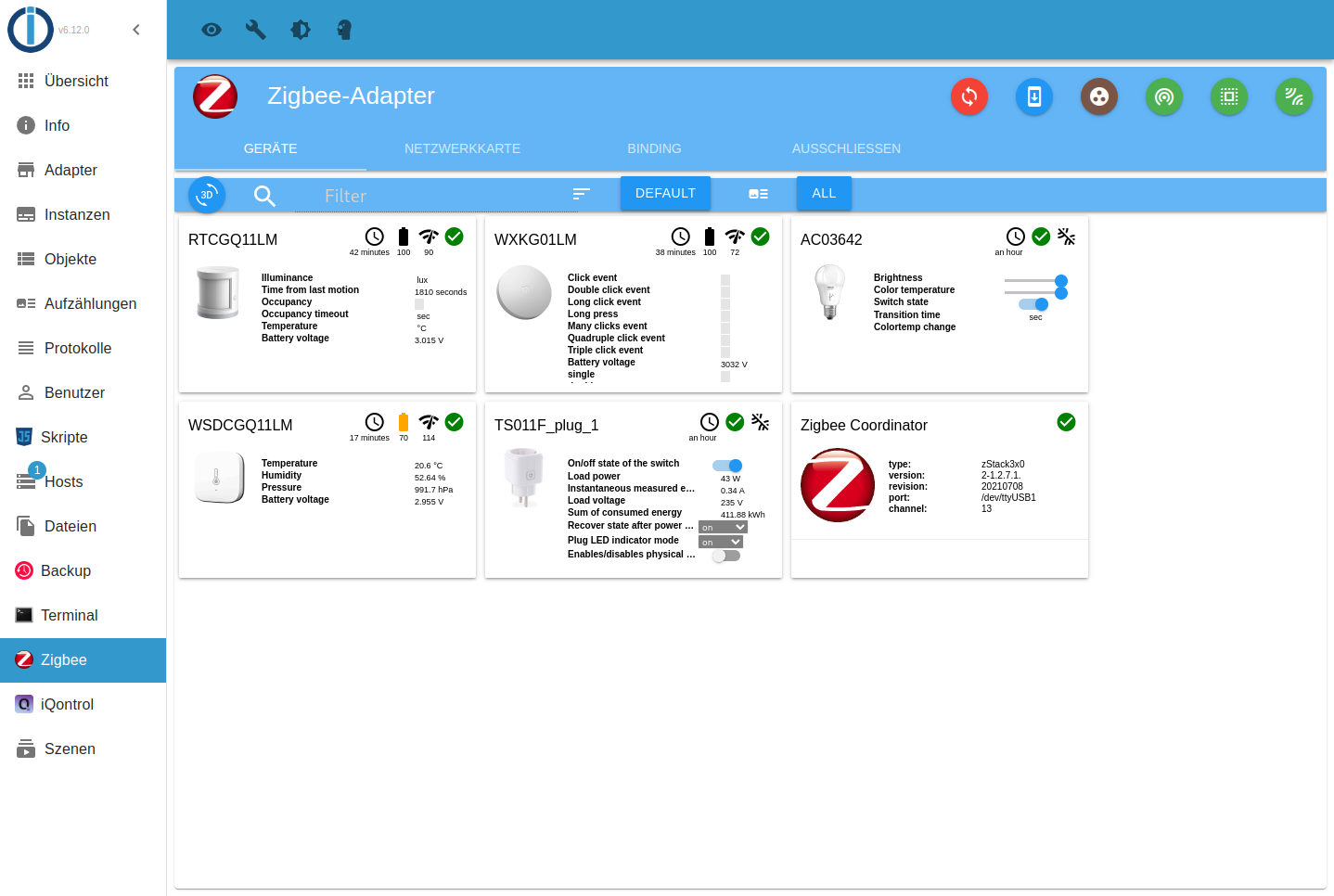Click the group filter card icon beside DEFAULT
The image size is (1334, 896).
[758, 194]
